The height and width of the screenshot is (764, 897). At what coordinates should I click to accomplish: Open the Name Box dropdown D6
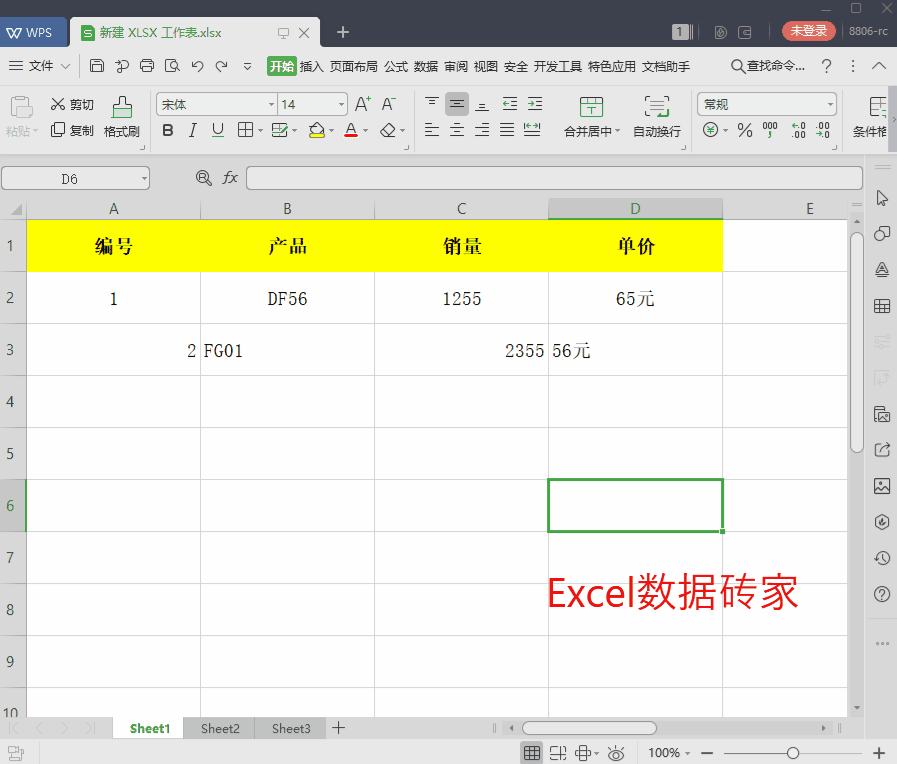click(144, 178)
